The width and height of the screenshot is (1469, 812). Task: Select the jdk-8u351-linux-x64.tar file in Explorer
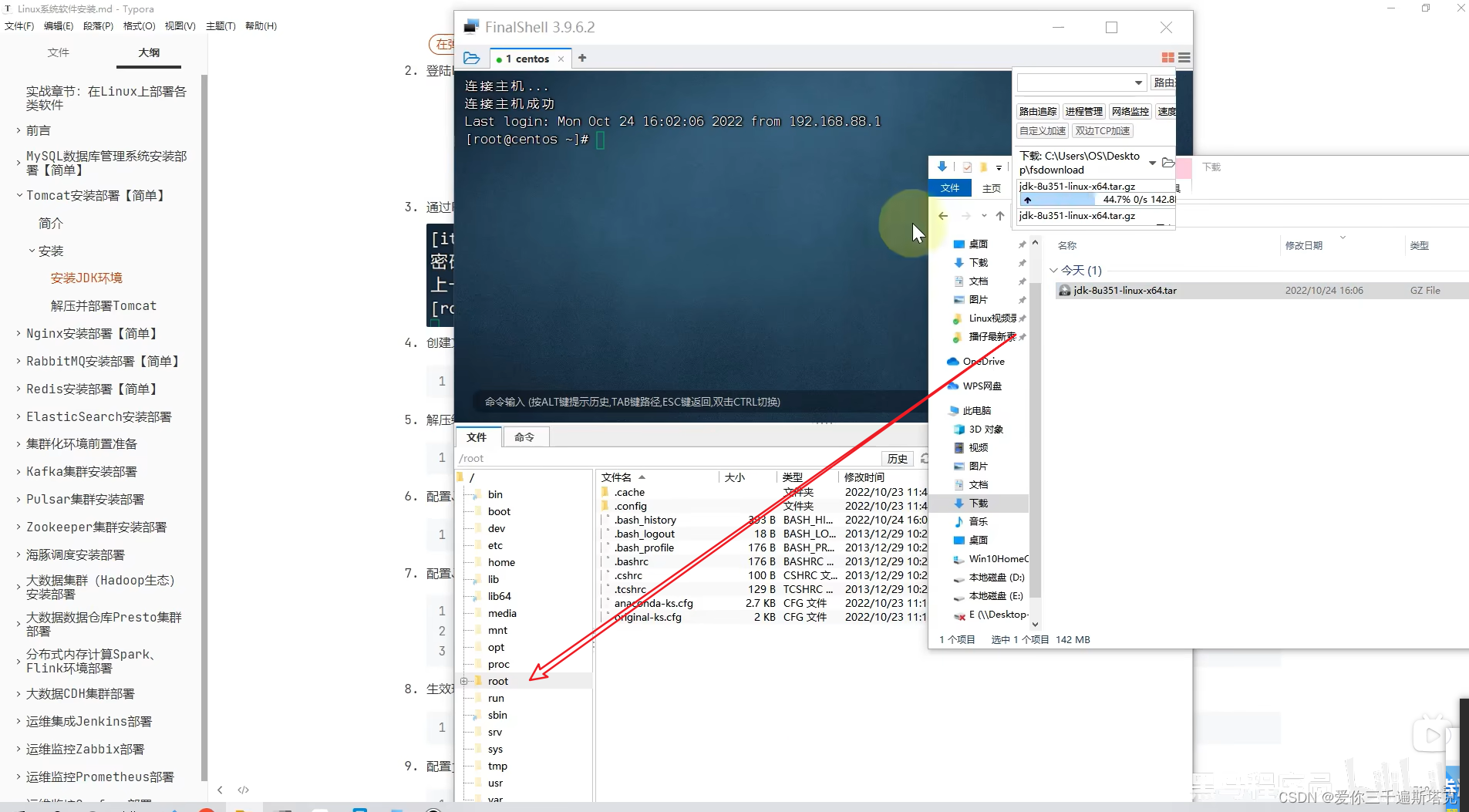[x=1262, y=291]
